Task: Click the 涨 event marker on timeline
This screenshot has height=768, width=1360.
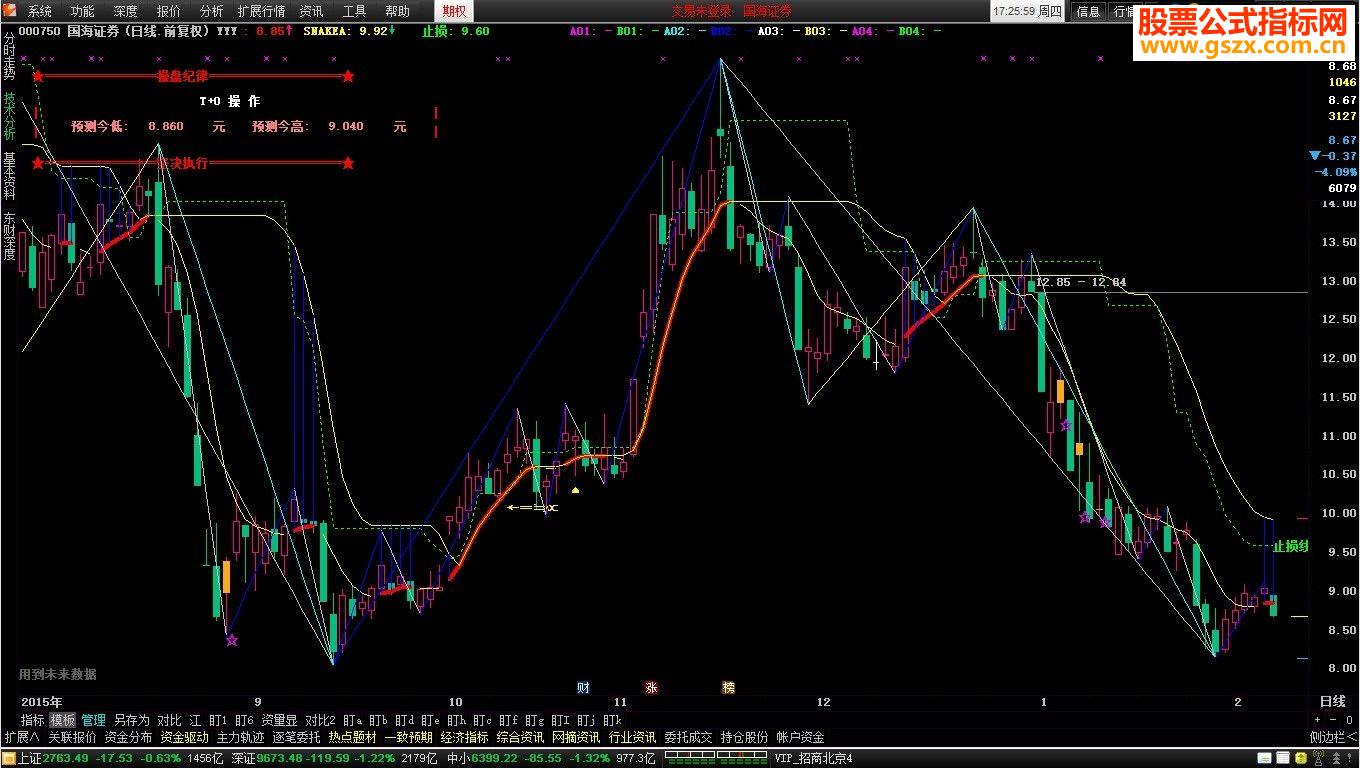Action: pos(651,688)
